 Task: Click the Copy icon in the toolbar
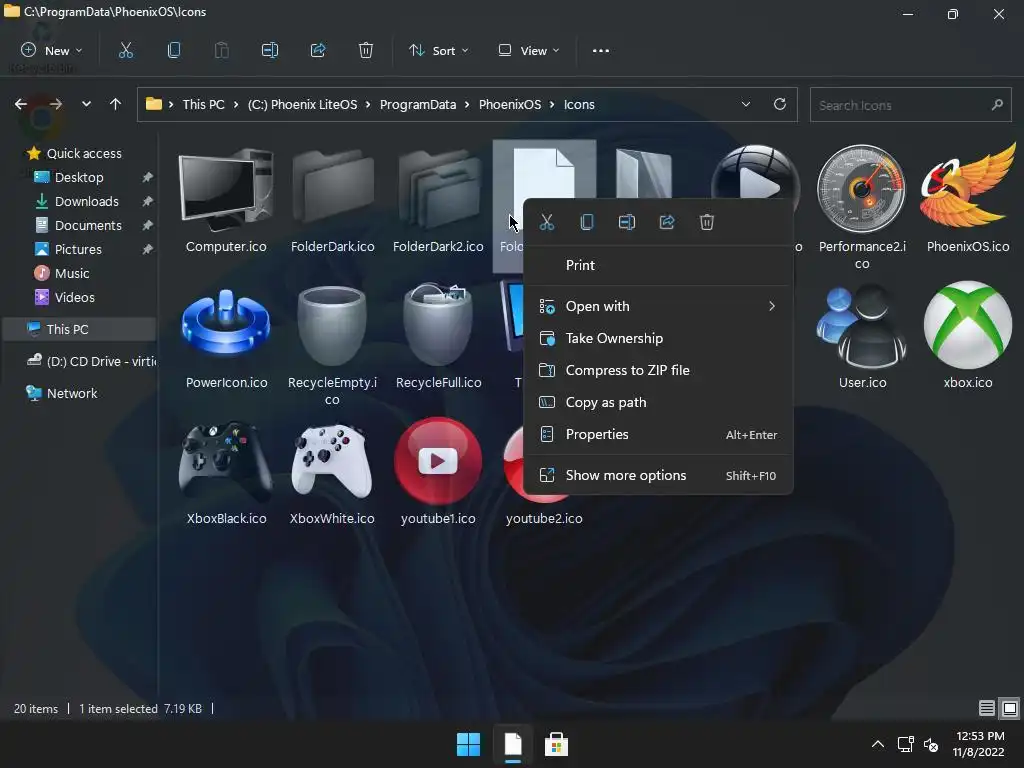click(x=174, y=50)
